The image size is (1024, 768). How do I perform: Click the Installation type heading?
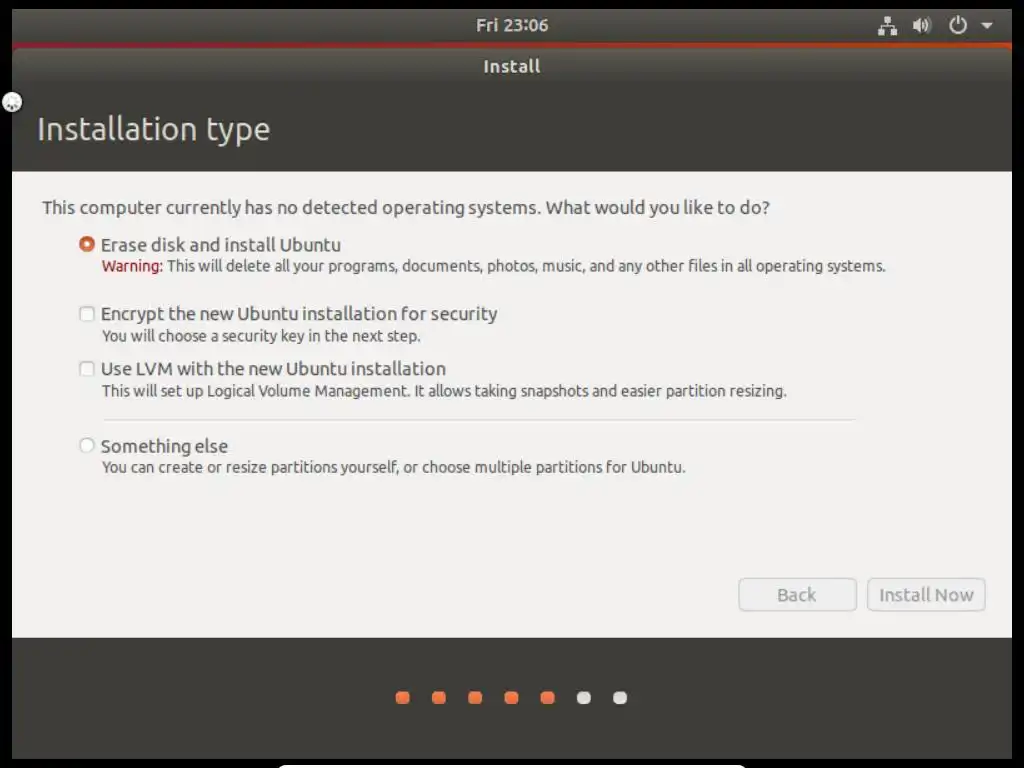click(153, 129)
